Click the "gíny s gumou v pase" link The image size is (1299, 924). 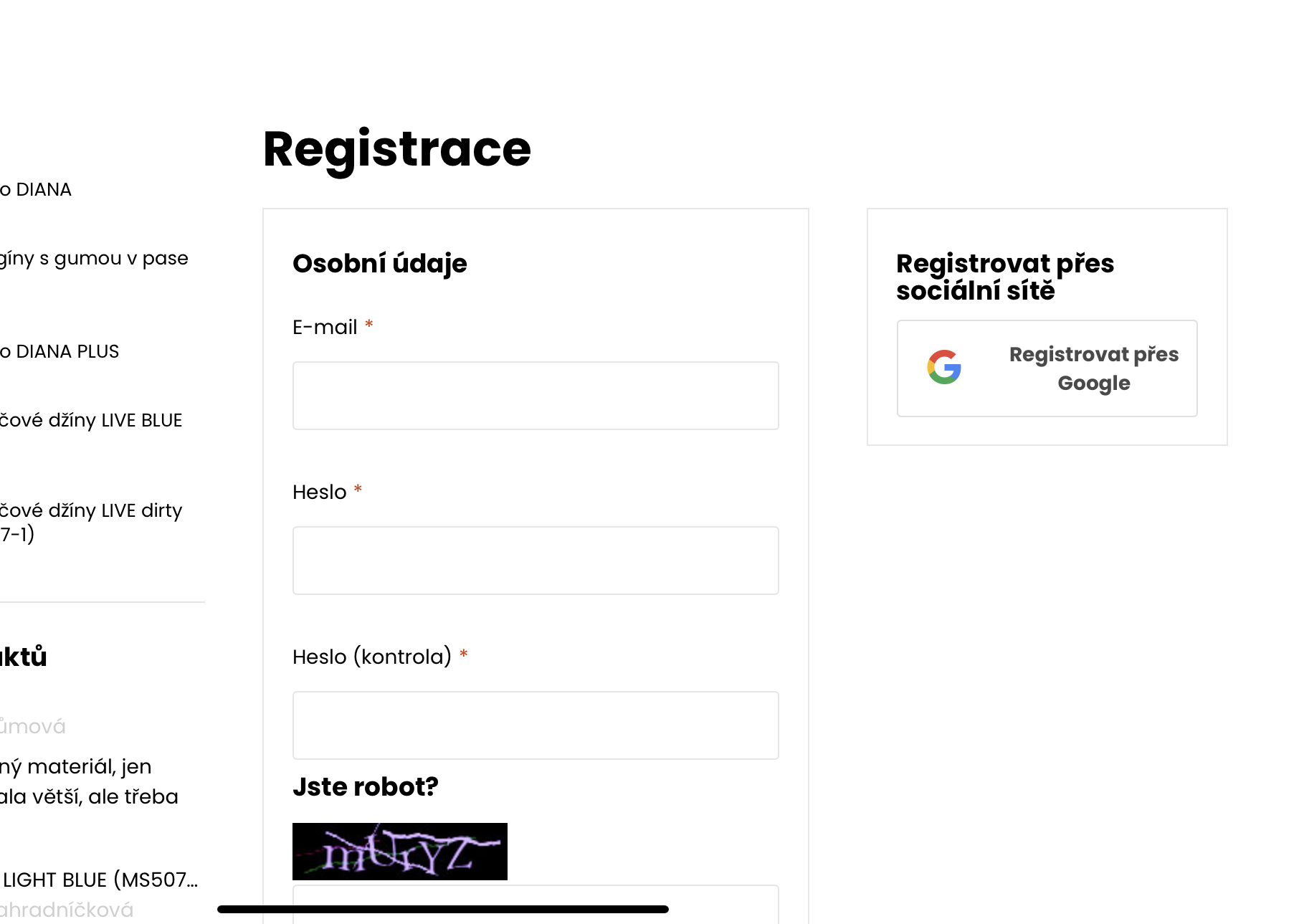(x=94, y=257)
